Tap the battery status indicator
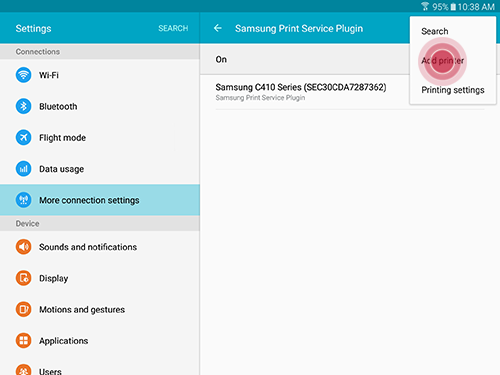Image resolution: width=500 pixels, height=375 pixels. click(453, 7)
